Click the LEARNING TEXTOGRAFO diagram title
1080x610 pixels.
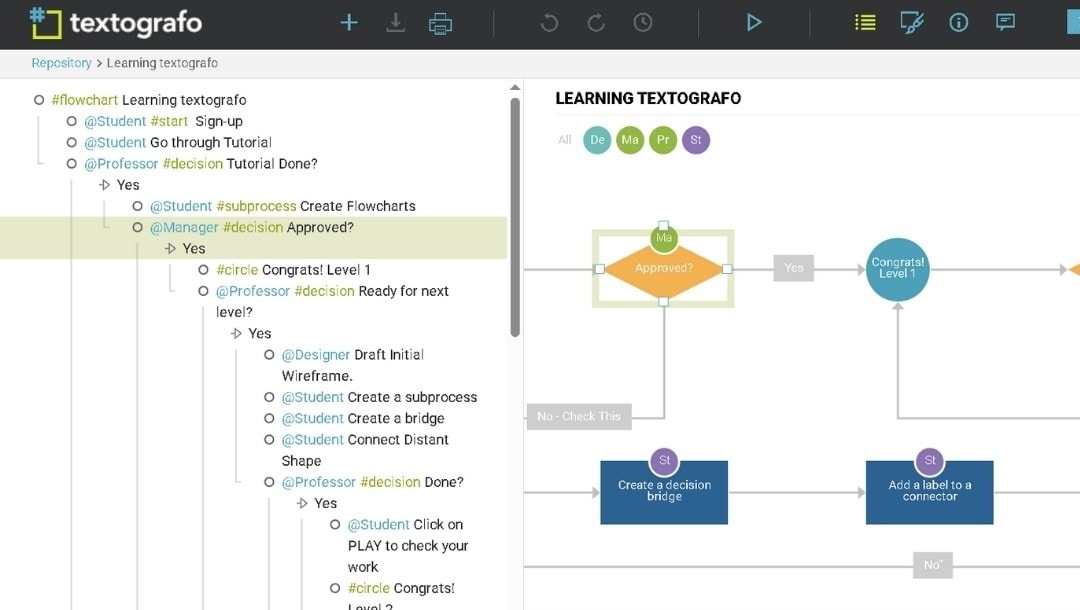(x=648, y=98)
